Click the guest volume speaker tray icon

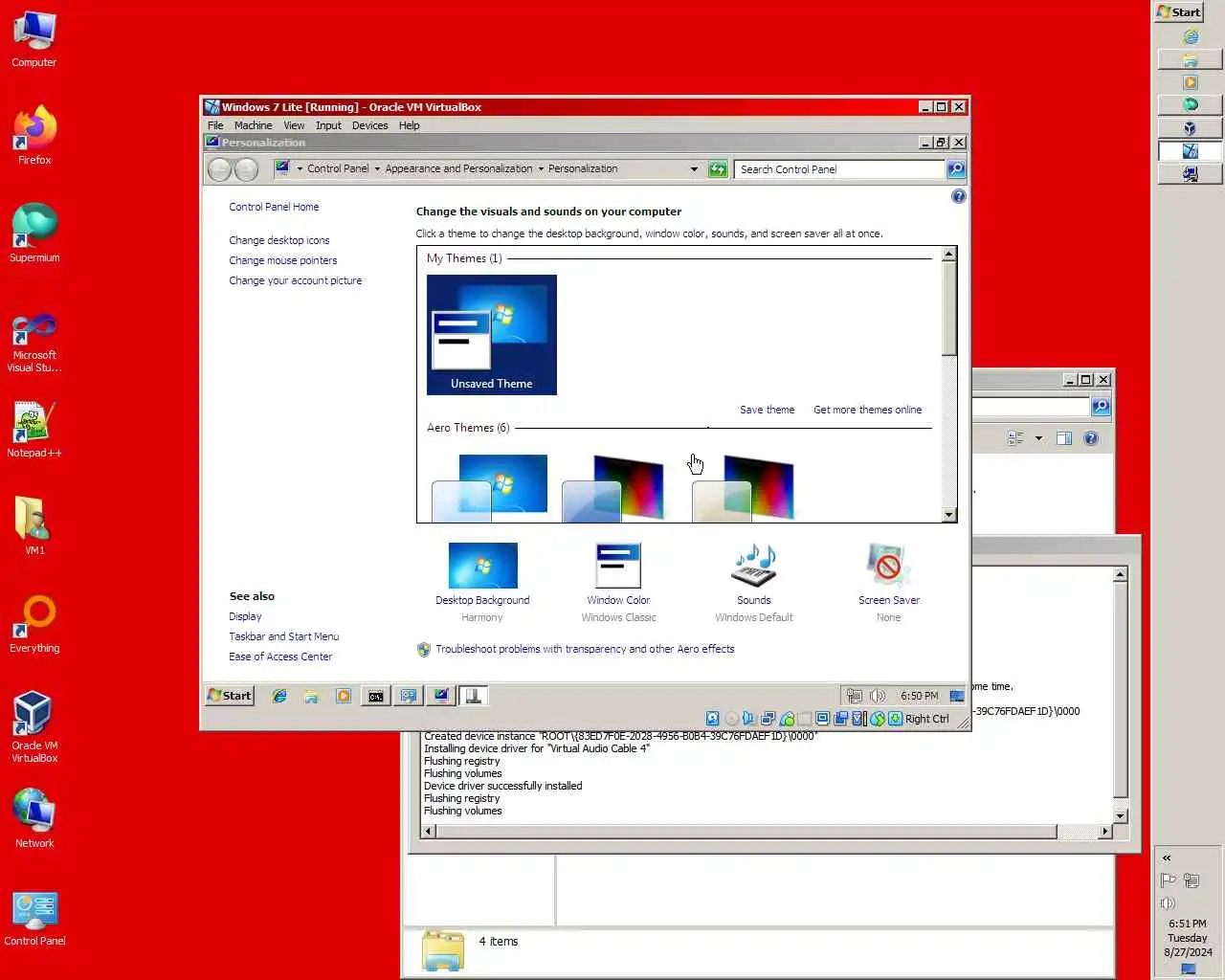tap(877, 696)
